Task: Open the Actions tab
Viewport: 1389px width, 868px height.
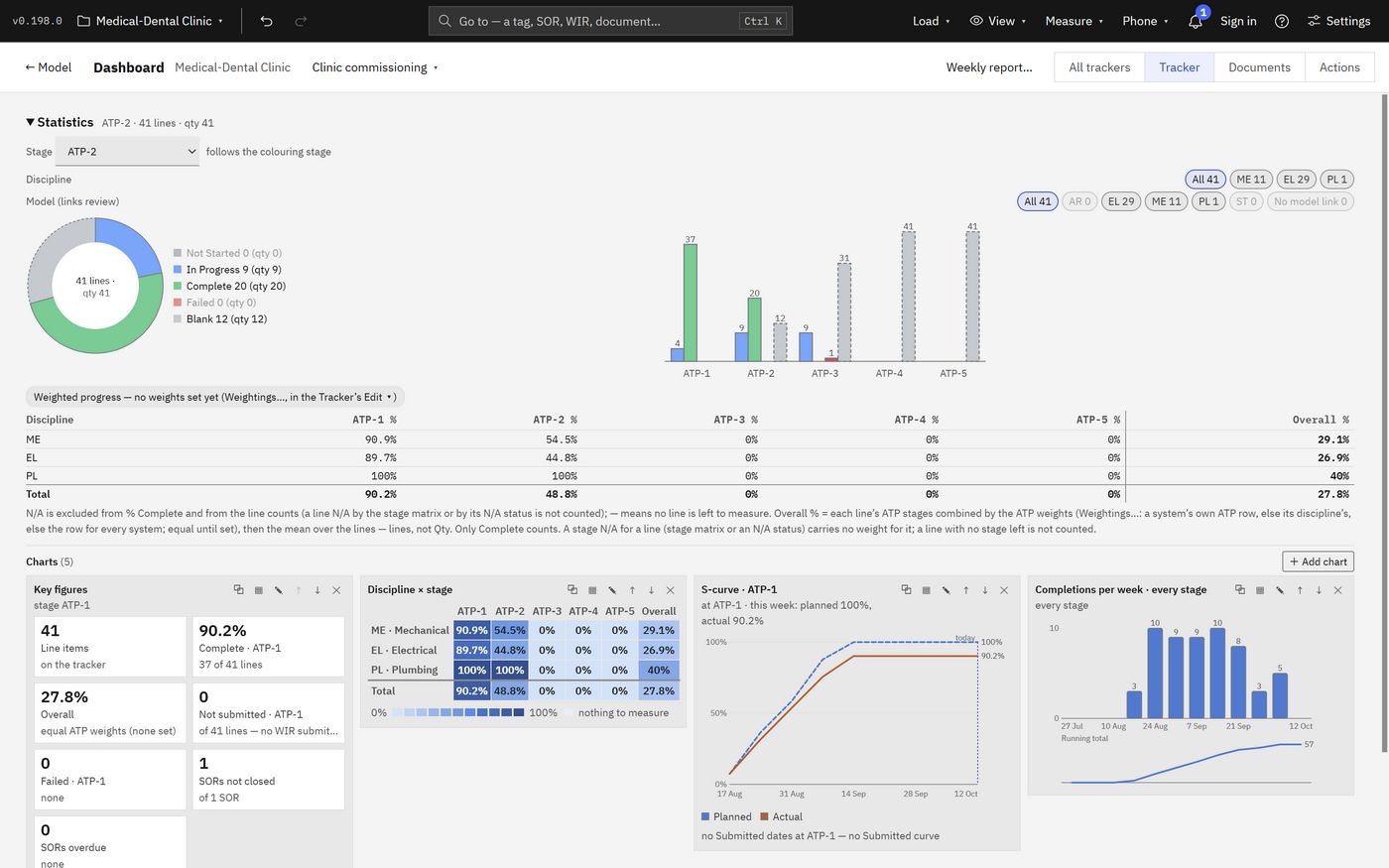Action: pyautogui.click(x=1339, y=67)
